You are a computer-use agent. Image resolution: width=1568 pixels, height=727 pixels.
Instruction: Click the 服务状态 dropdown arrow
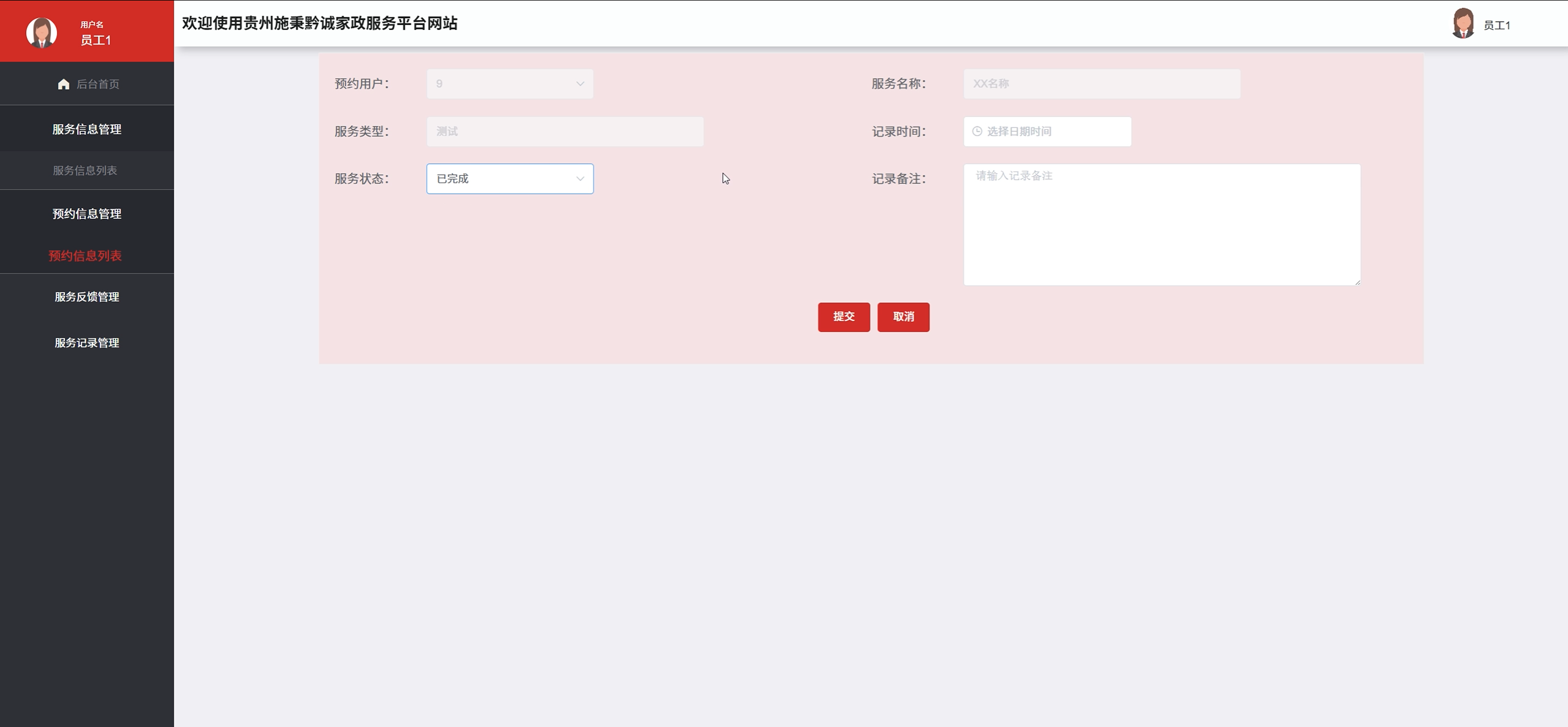point(579,179)
